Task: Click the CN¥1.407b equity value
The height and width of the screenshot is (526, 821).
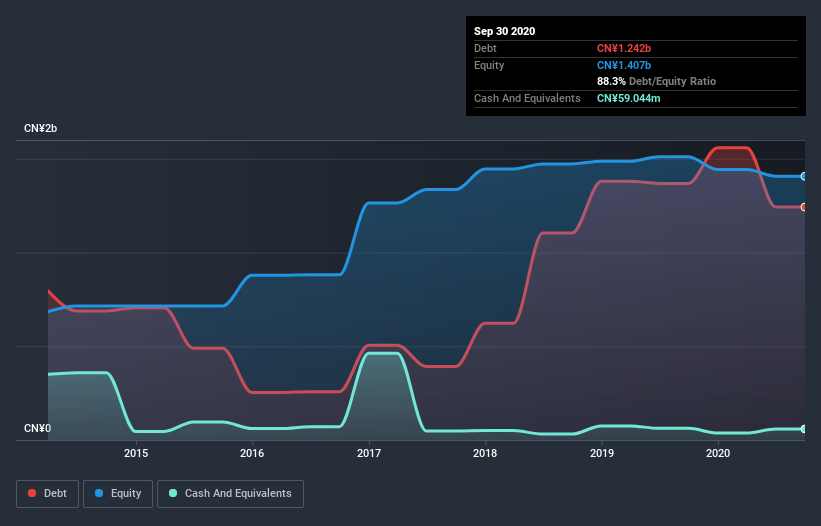Action: point(624,65)
